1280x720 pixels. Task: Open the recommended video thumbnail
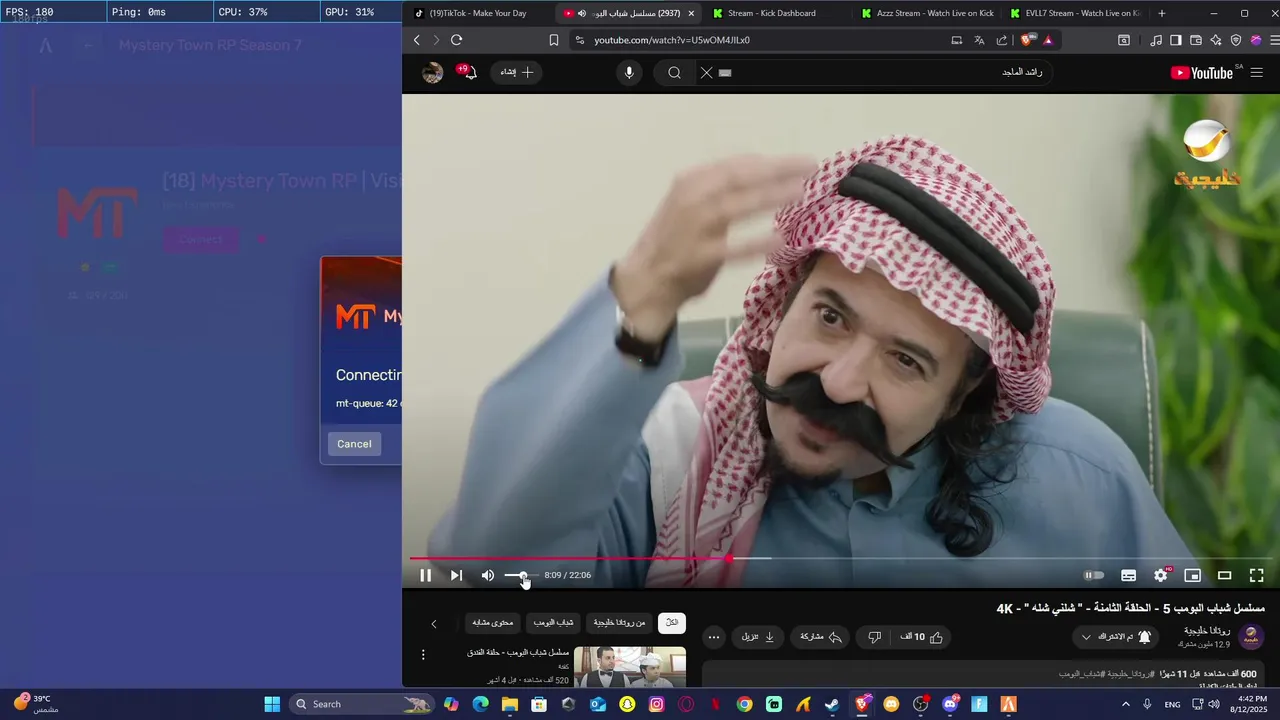click(630, 667)
